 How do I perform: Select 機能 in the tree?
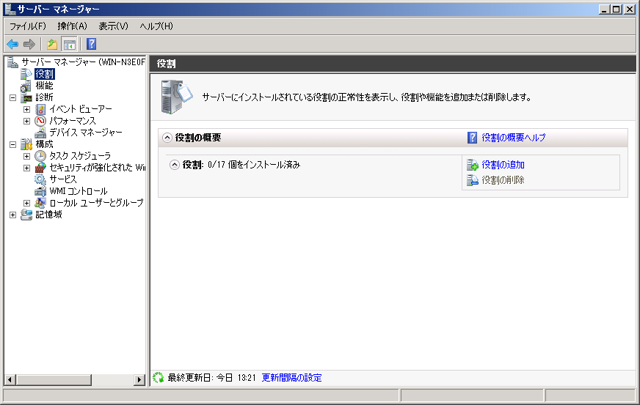[44, 86]
